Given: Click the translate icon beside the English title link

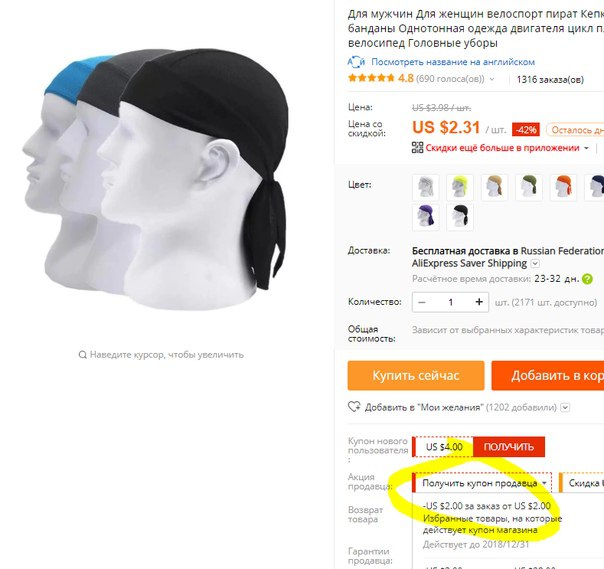Looking at the screenshot, I should (356, 62).
